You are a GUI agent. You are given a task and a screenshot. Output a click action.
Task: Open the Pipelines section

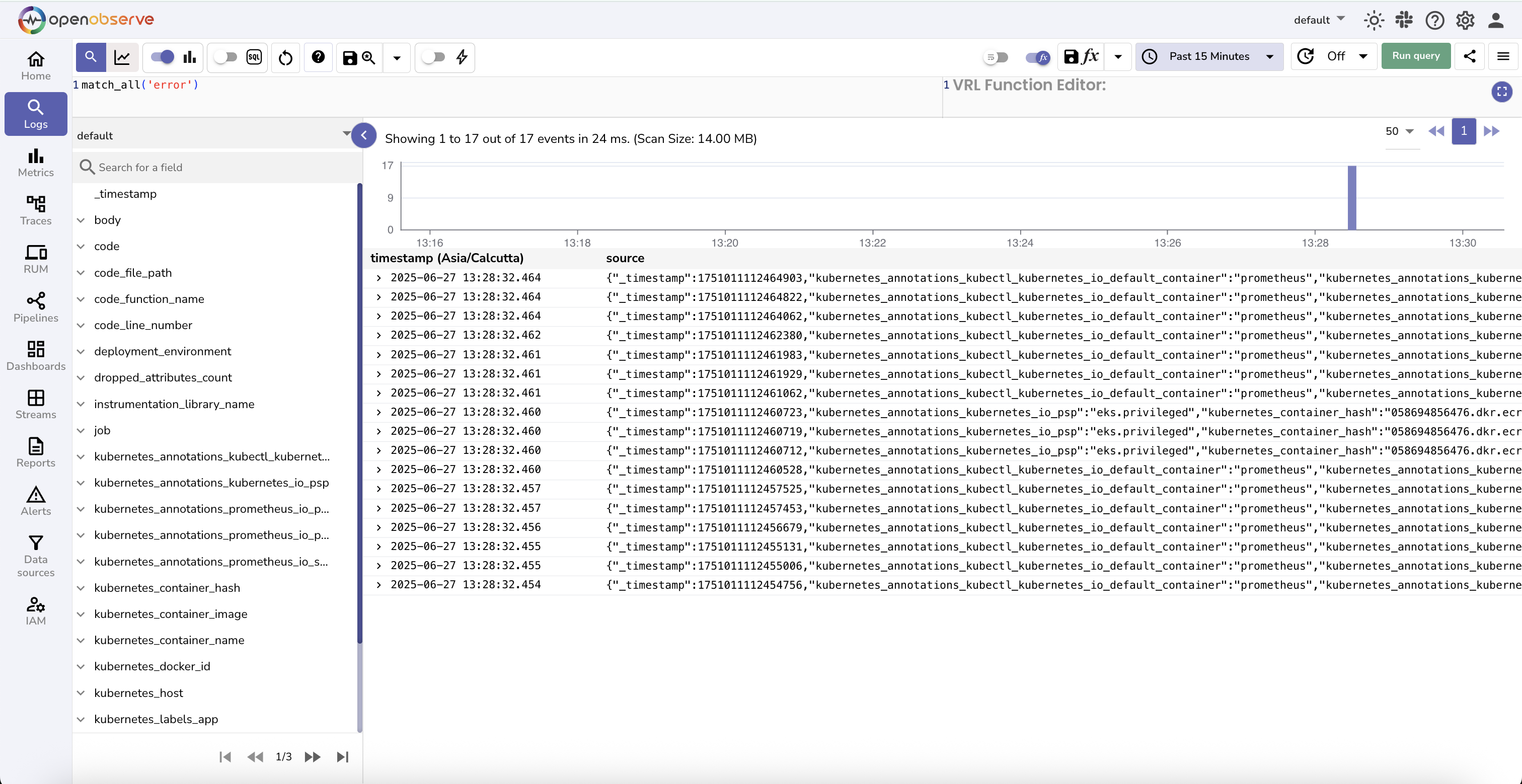(35, 307)
